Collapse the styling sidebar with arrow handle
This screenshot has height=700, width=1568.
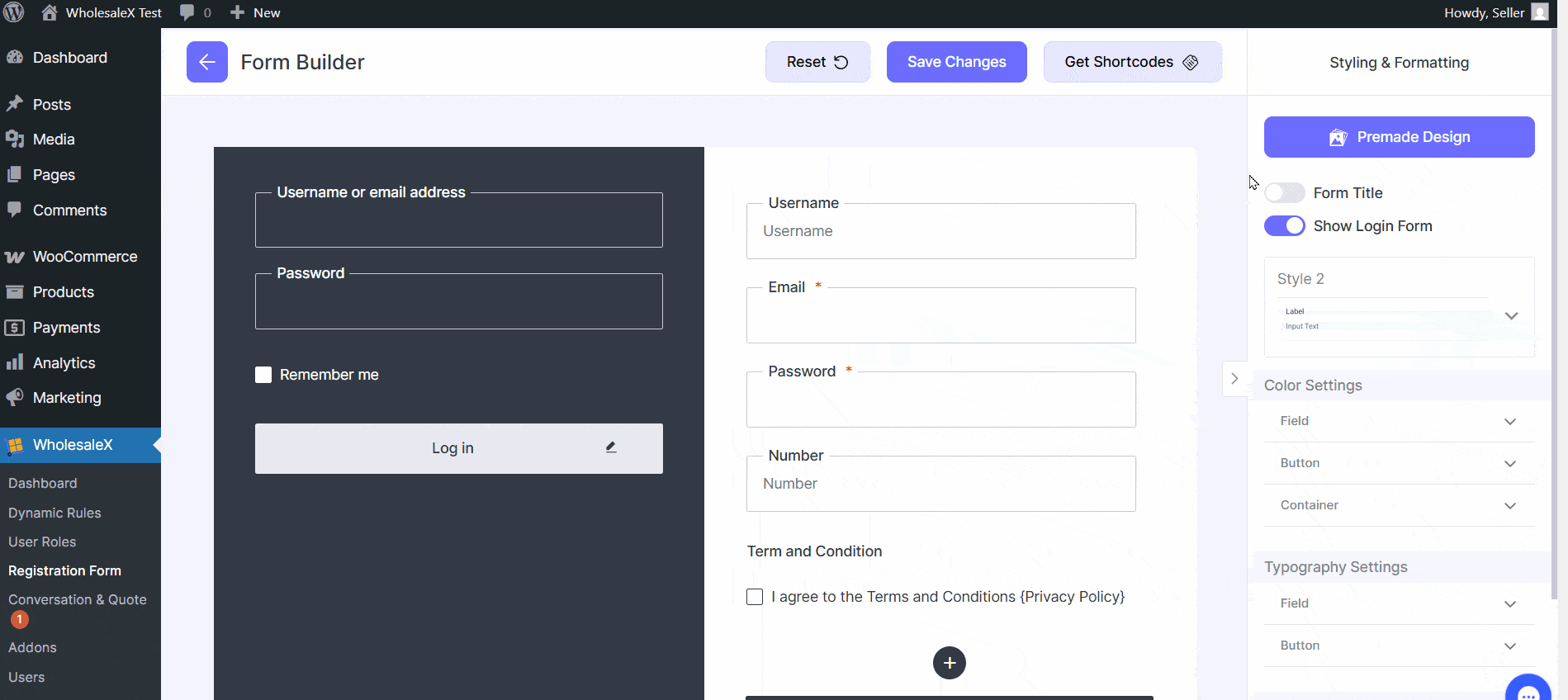[x=1234, y=379]
